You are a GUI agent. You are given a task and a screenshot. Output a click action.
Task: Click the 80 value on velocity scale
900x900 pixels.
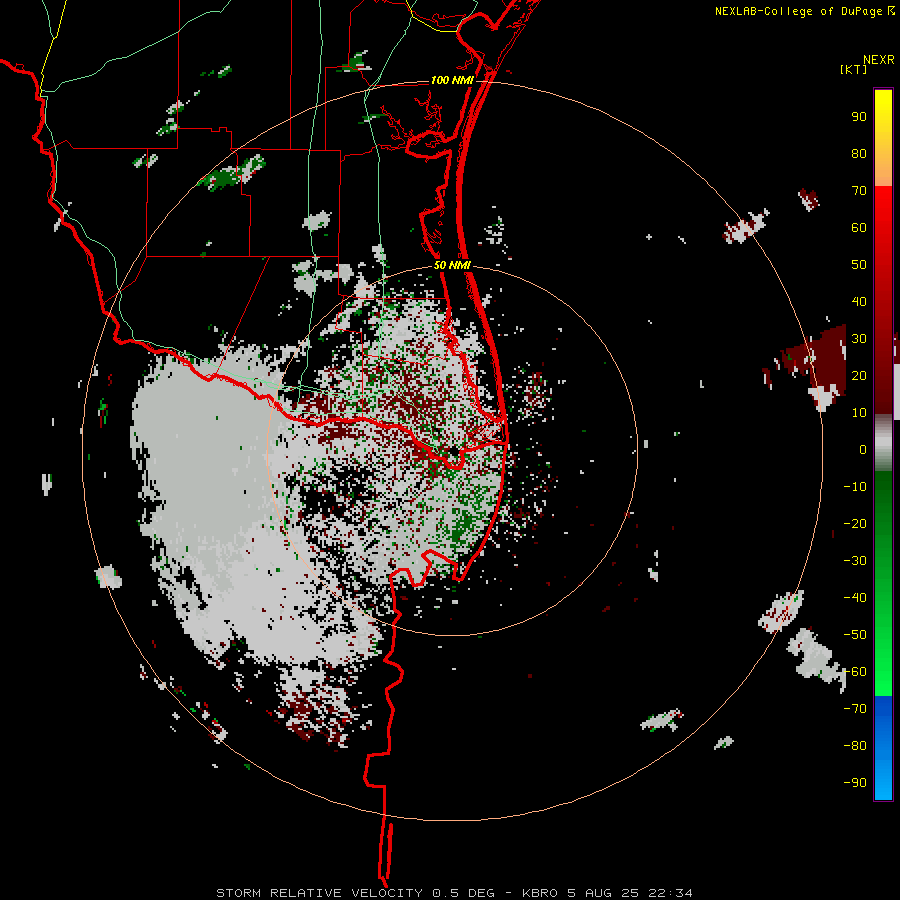pos(859,154)
